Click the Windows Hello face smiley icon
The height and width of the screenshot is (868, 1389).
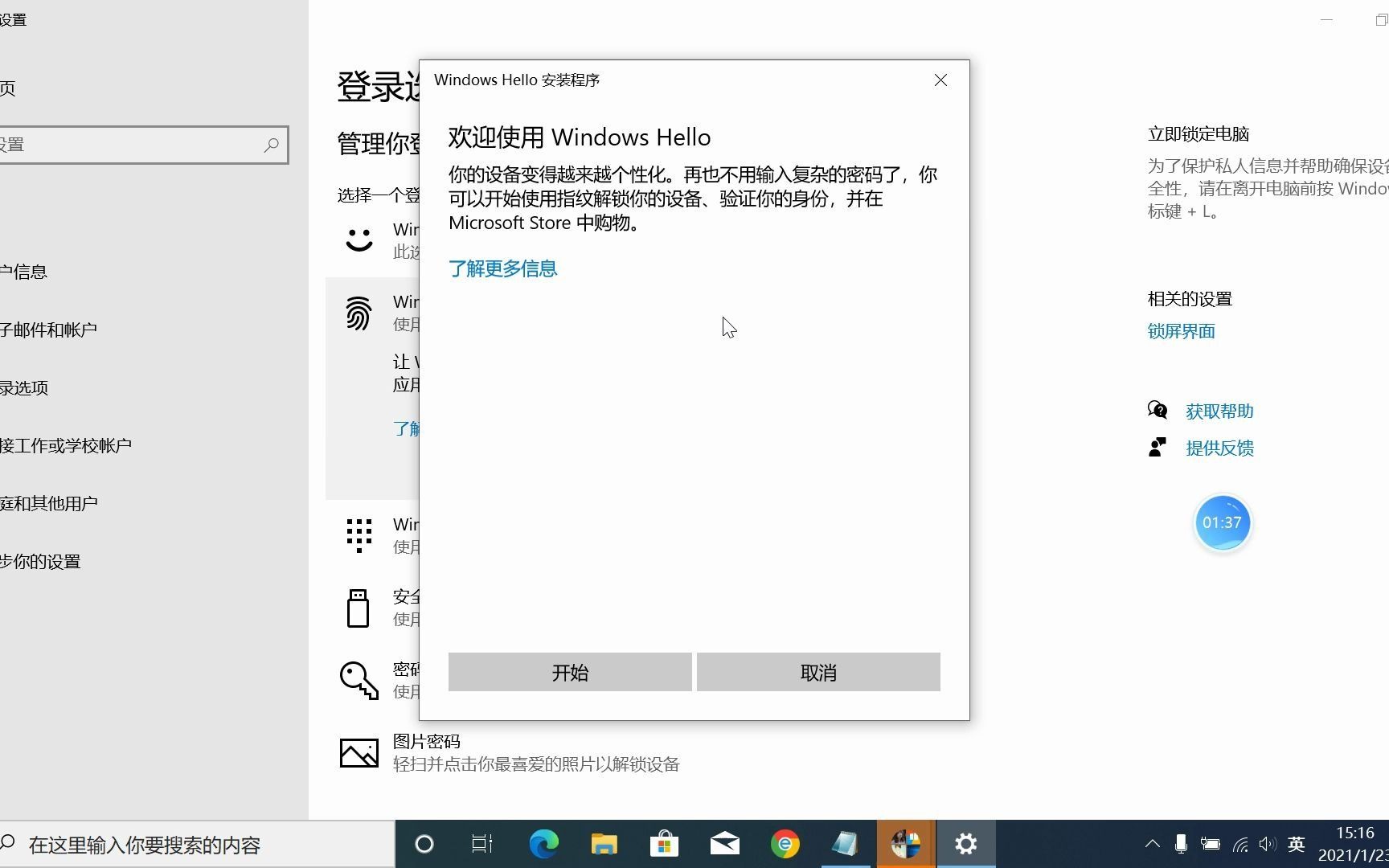tap(359, 240)
